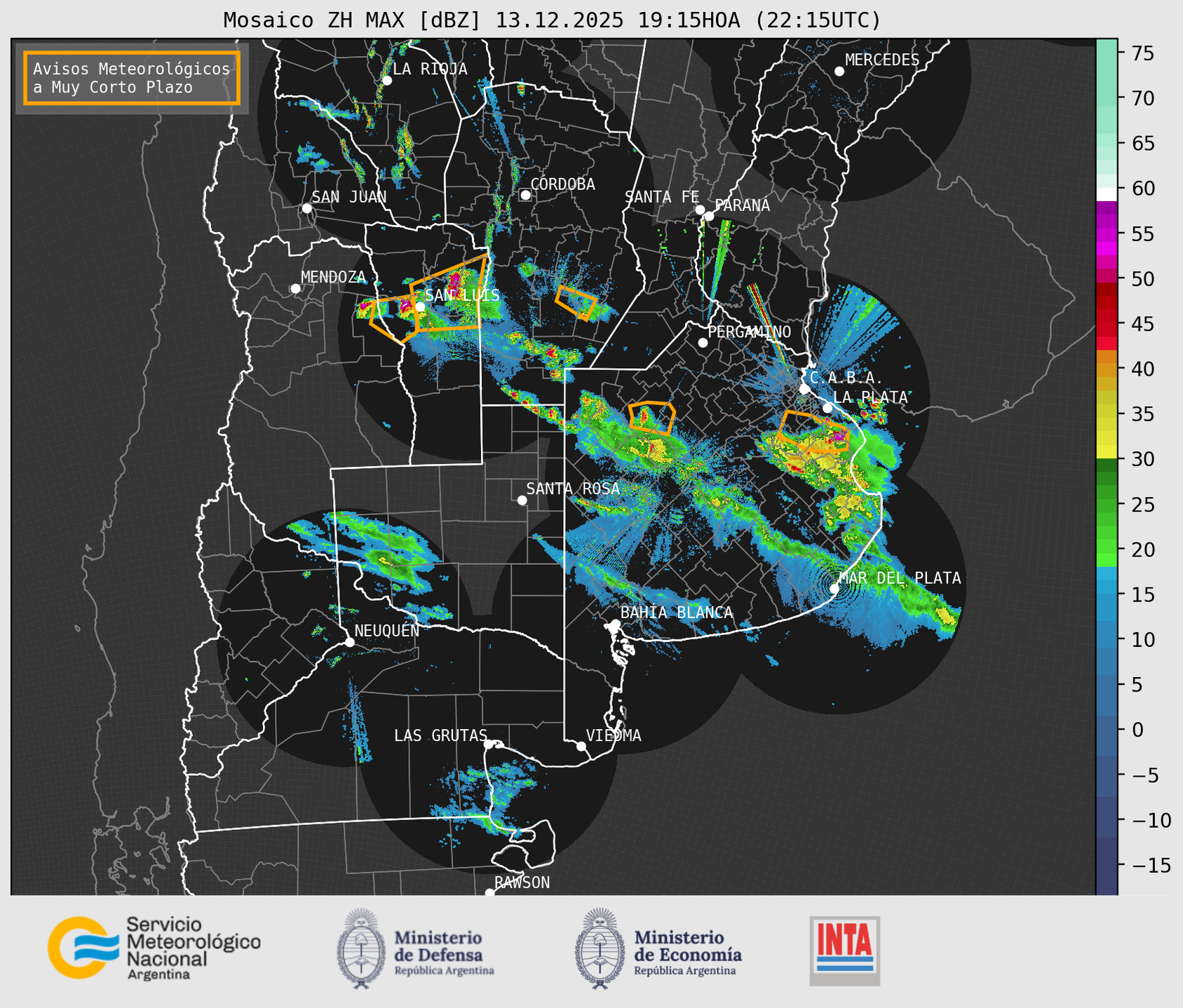Click the orange warning polygon south of La Plata

tap(813, 431)
